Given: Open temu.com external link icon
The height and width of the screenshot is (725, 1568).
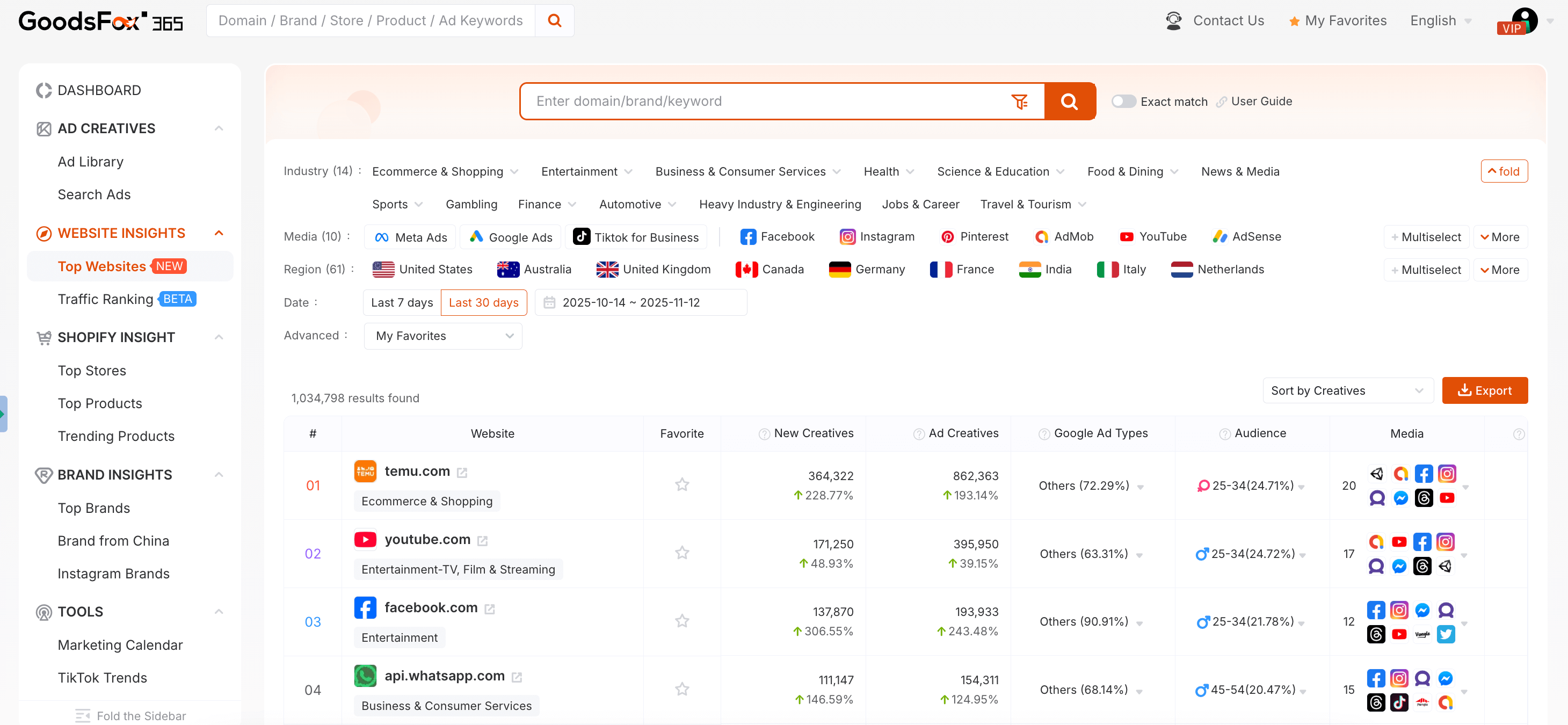Looking at the screenshot, I should [462, 473].
